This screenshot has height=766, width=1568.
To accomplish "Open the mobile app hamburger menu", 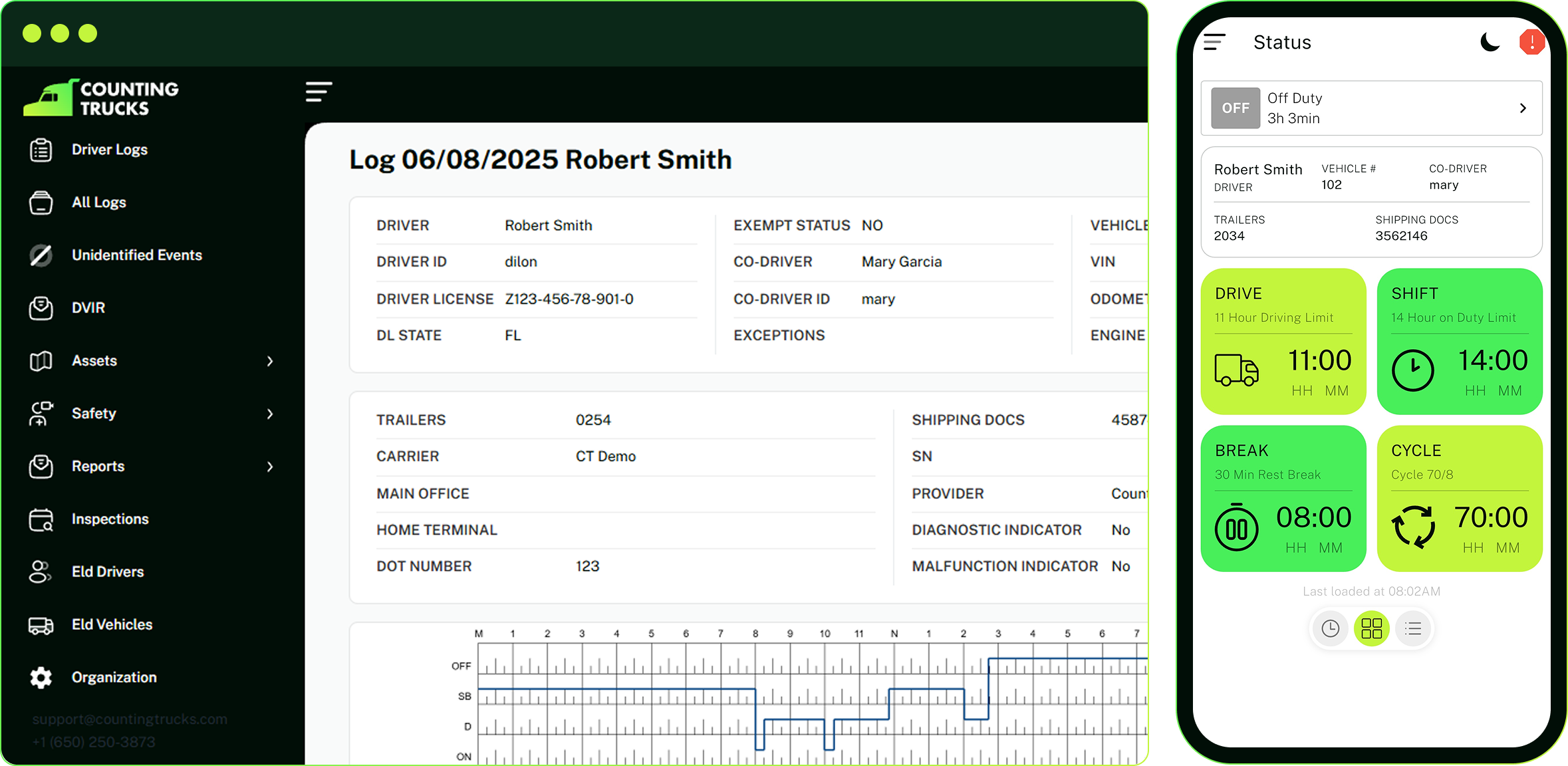I will pos(1214,43).
